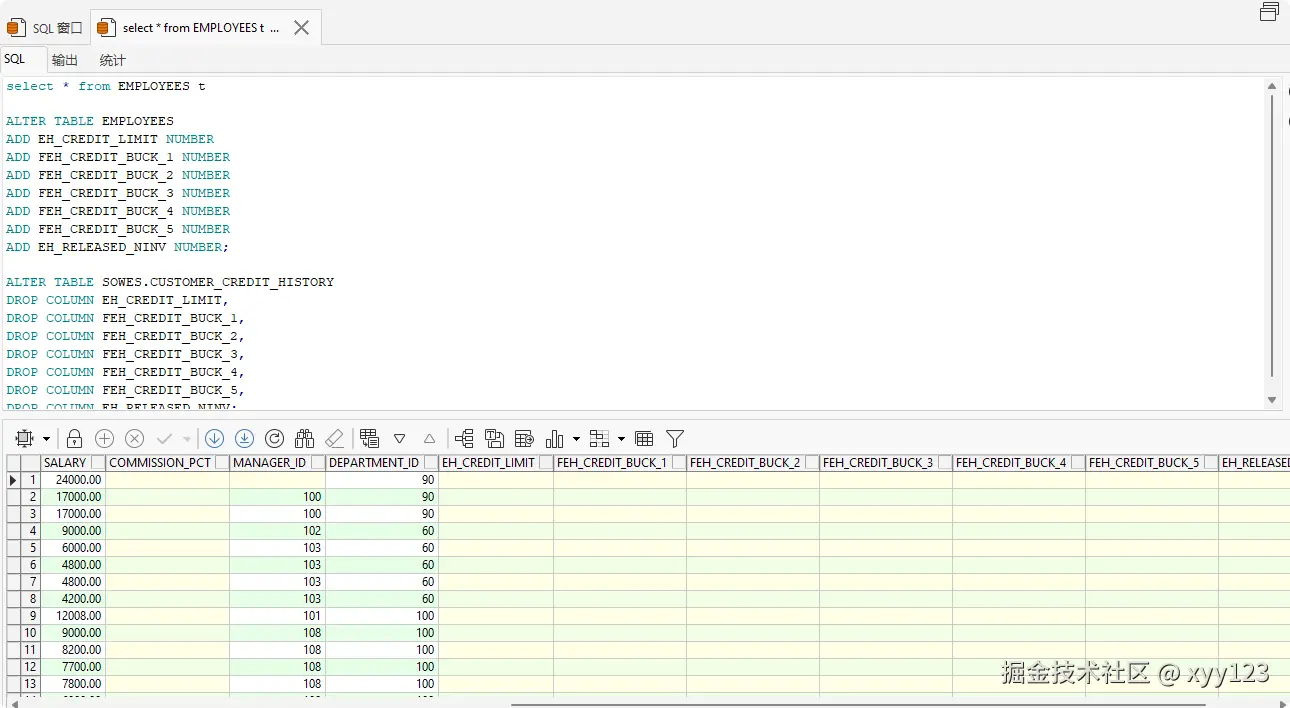The image size is (1290, 708).
Task: Open the 输出 output tab
Action: click(x=65, y=60)
